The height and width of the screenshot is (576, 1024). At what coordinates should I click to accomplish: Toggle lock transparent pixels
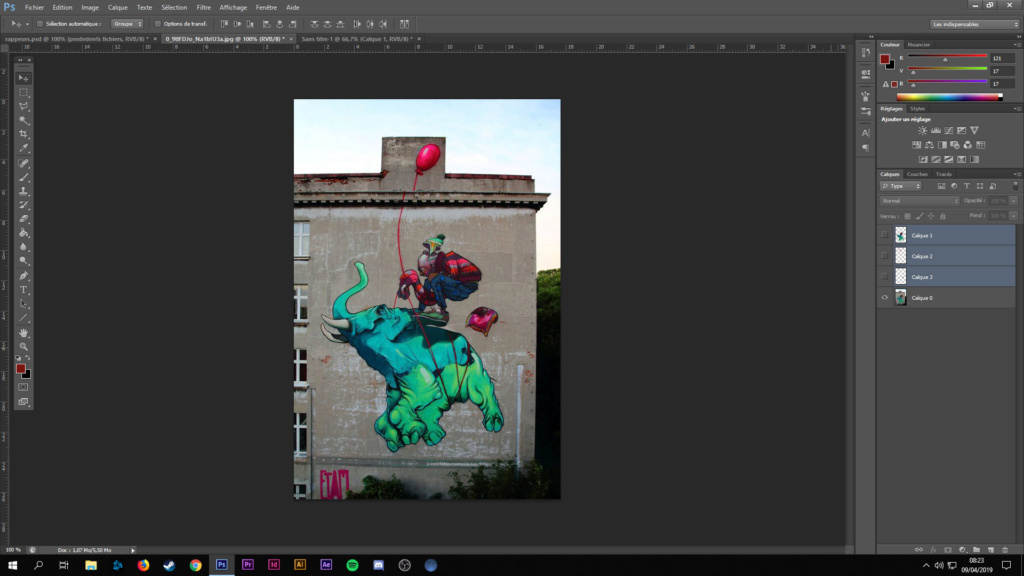pos(908,216)
